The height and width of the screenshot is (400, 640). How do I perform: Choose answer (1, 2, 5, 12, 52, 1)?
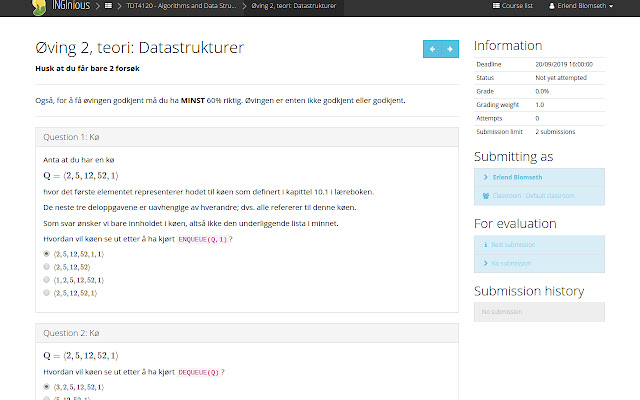point(46,280)
